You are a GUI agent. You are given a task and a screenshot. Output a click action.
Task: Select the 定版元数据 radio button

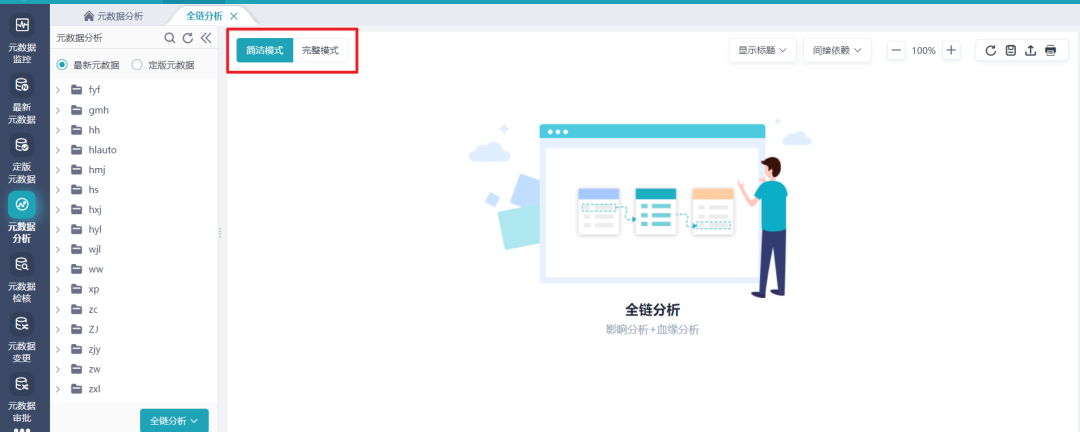tap(137, 65)
